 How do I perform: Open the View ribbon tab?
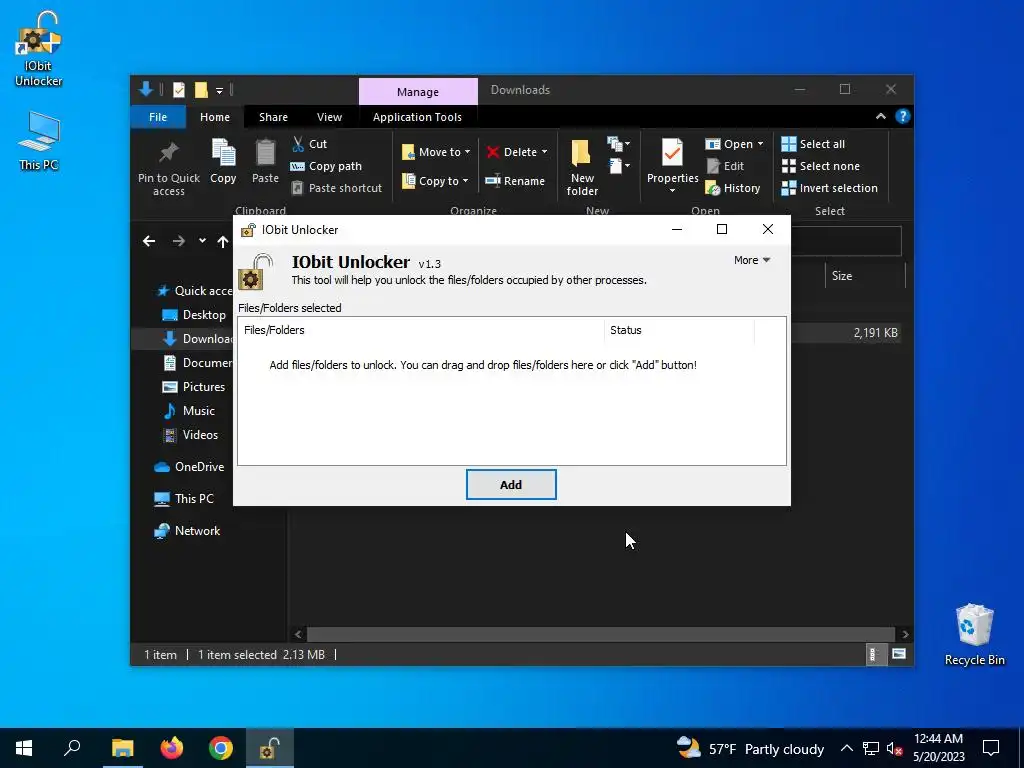(329, 117)
